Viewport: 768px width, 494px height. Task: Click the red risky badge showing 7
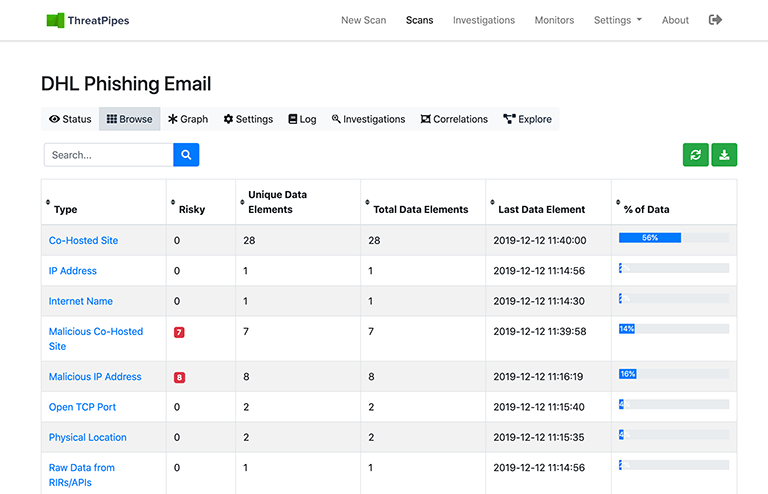click(179, 332)
